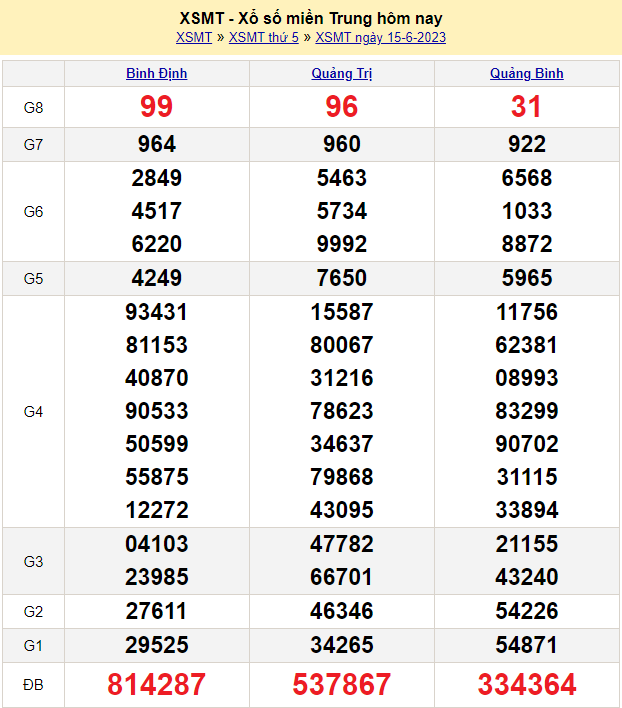This screenshot has width=622, height=708.
Task: Click G4 number 31115
Action: click(527, 477)
